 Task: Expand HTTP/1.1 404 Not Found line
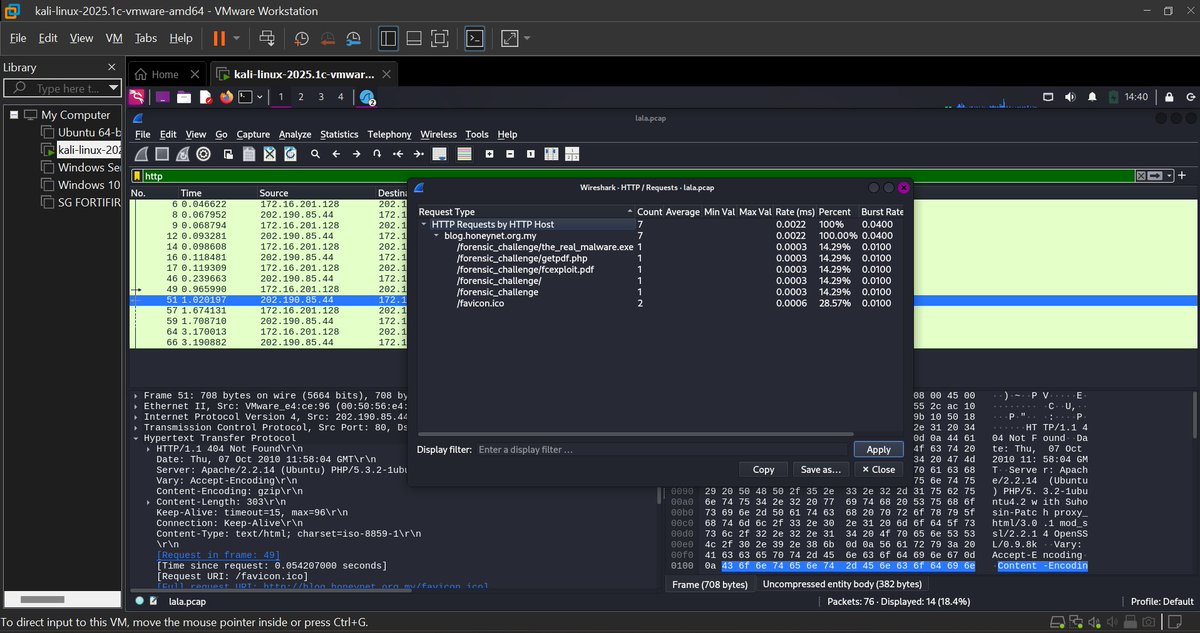point(150,449)
